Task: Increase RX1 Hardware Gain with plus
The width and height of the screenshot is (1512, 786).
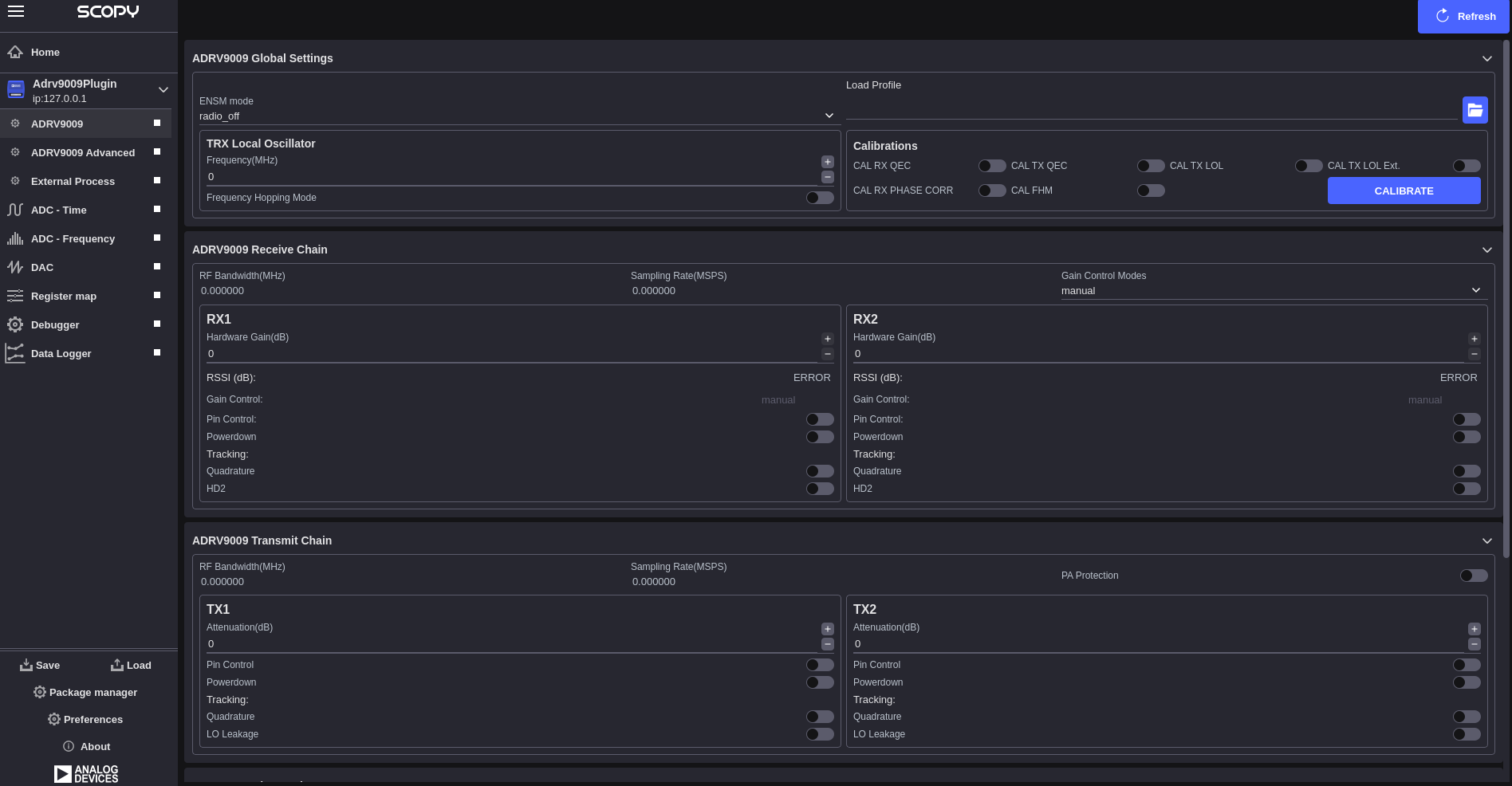Action: click(828, 339)
